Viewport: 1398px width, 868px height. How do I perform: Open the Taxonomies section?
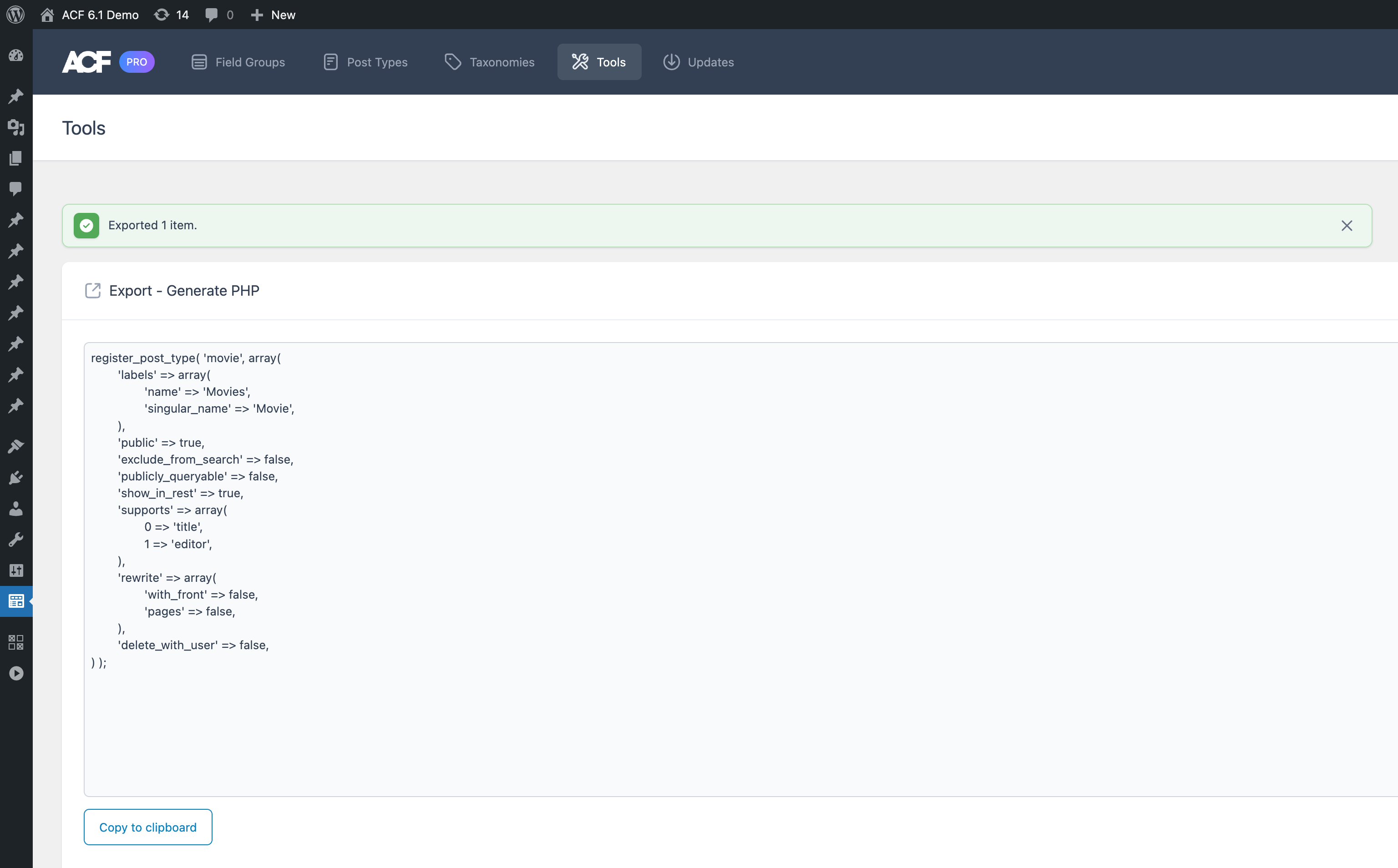tap(489, 62)
